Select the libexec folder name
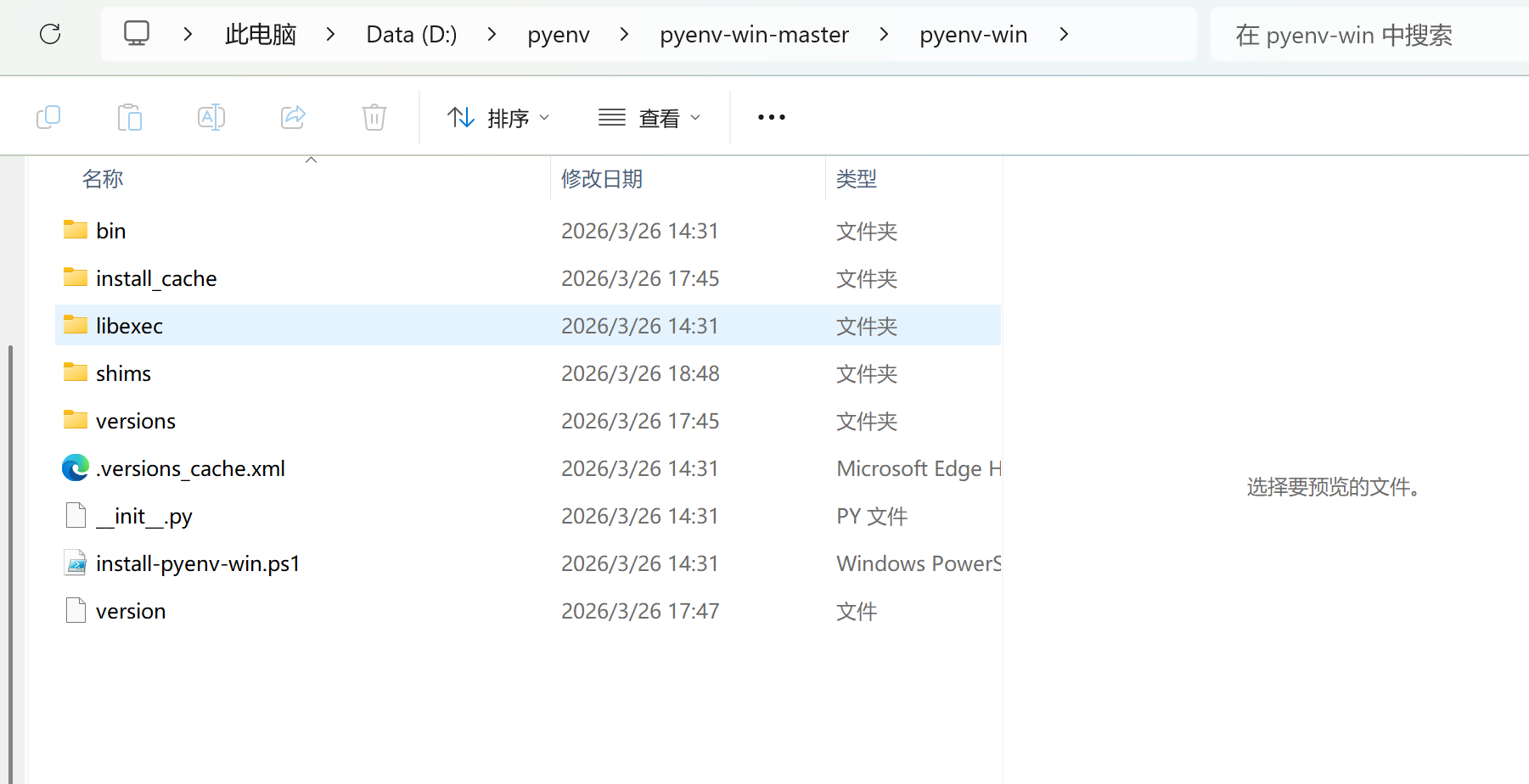This screenshot has height=784, width=1529. 129,326
